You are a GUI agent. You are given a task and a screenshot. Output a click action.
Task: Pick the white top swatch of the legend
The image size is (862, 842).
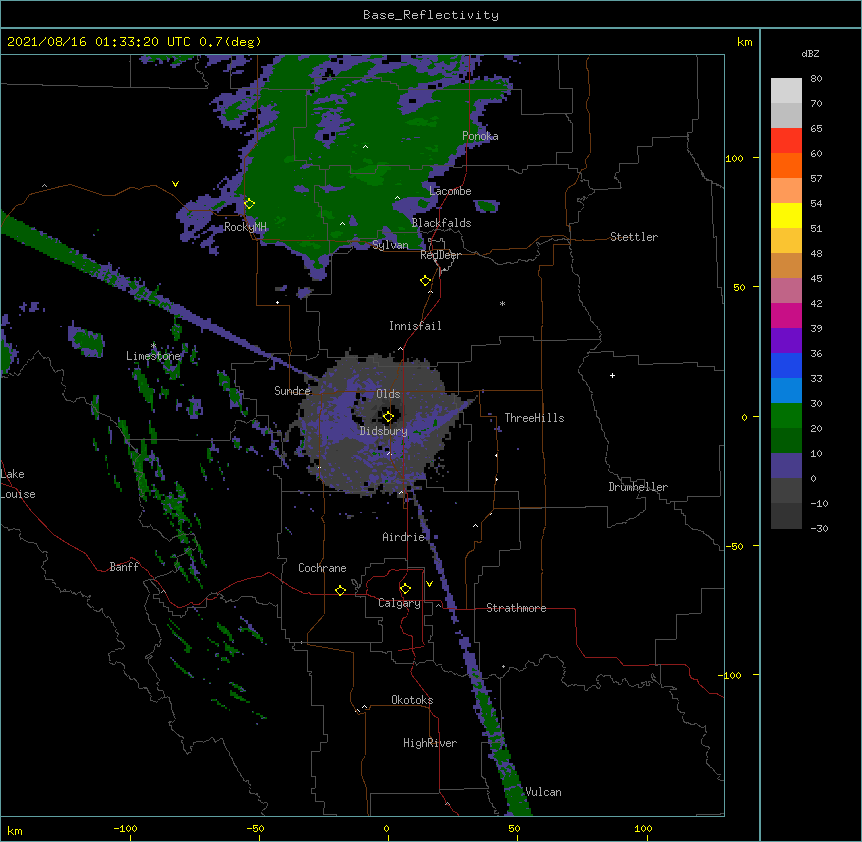[786, 90]
